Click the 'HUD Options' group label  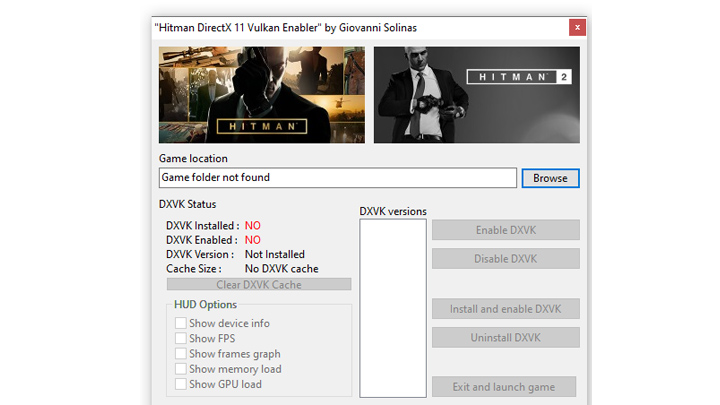click(x=205, y=304)
